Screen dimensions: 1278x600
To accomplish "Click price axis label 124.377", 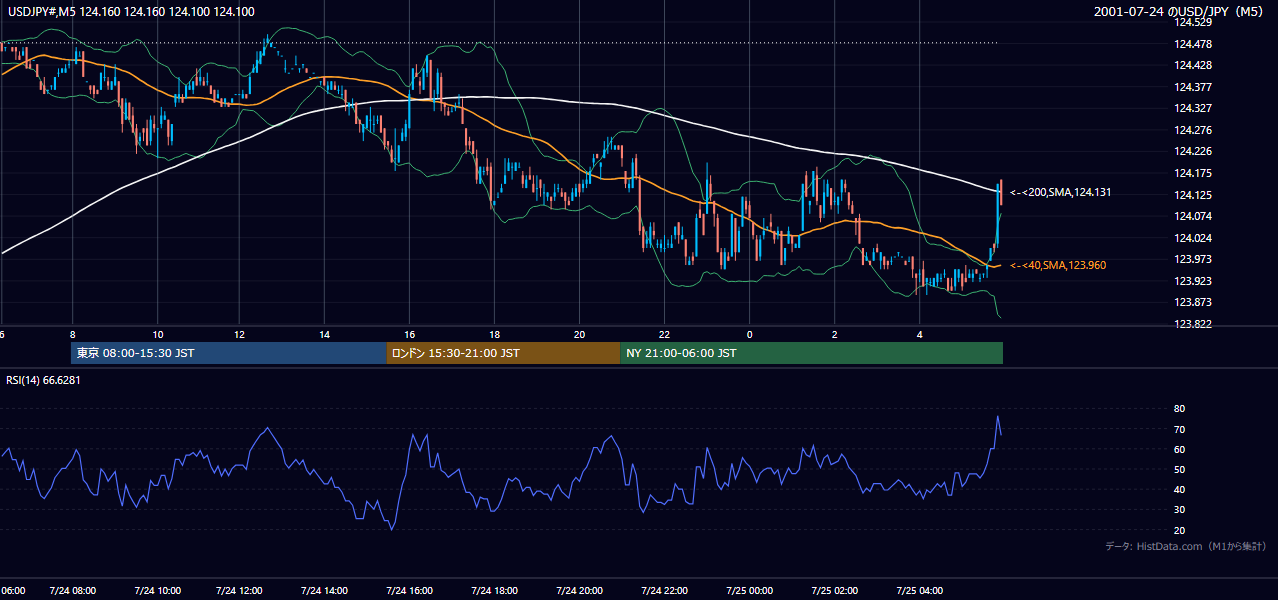I will (1194, 87).
